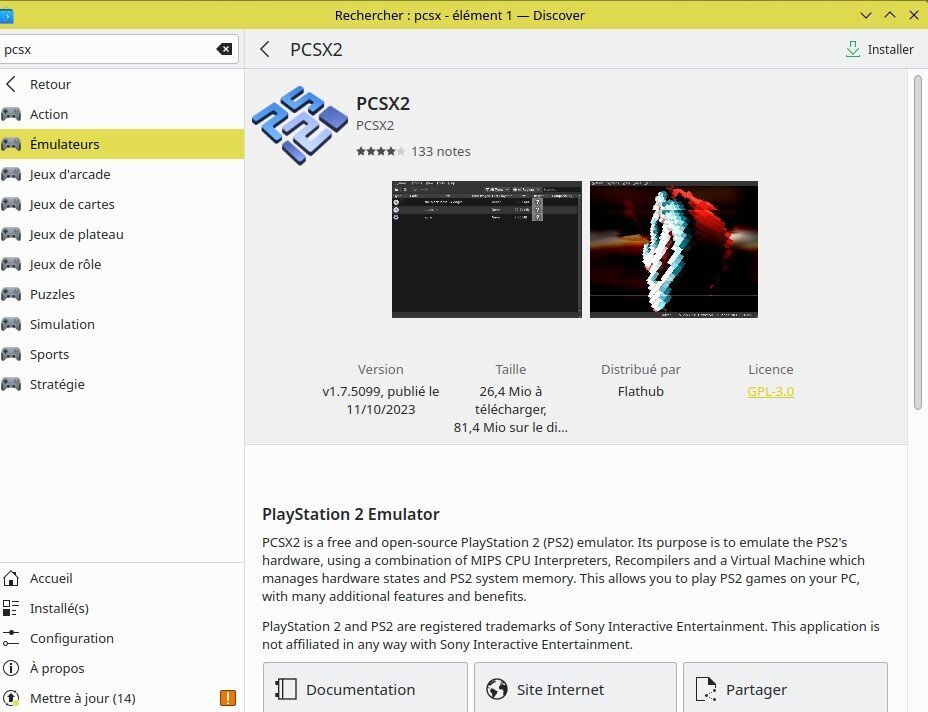Click the Simulation gamepad icon

(x=11, y=324)
